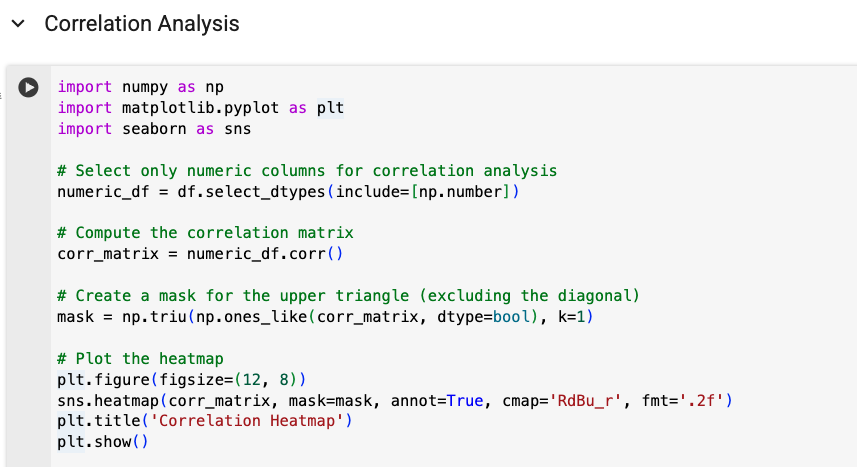Click the comment about the upper triangle mask
The height and width of the screenshot is (467, 857).
(348, 295)
